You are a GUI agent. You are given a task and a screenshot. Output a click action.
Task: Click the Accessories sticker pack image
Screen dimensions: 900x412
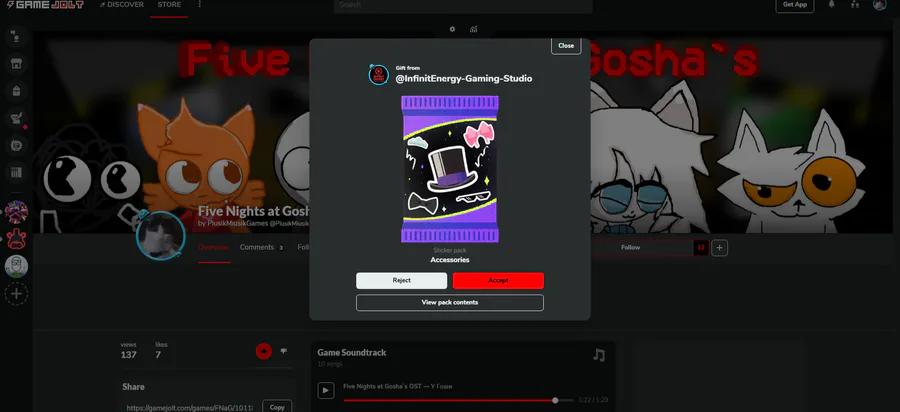450,169
